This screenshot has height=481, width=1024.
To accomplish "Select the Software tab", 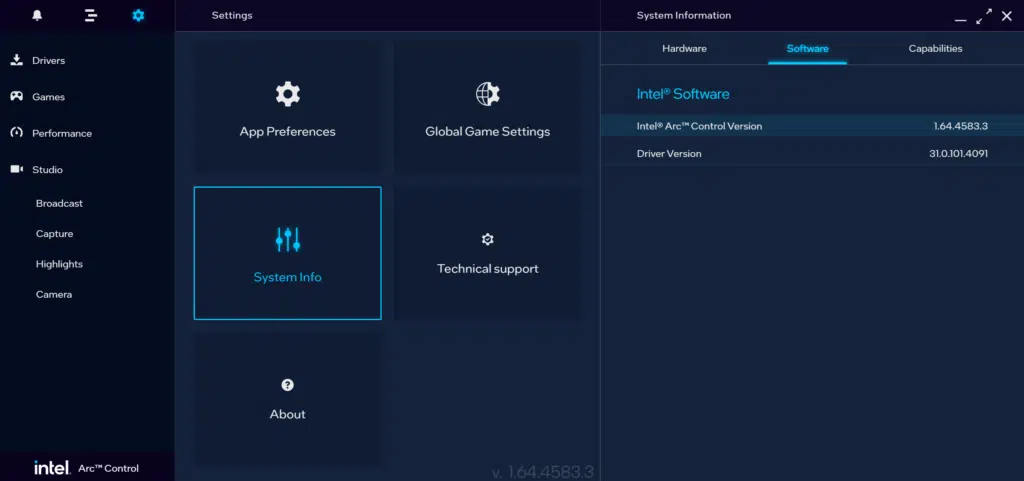I will click(808, 48).
